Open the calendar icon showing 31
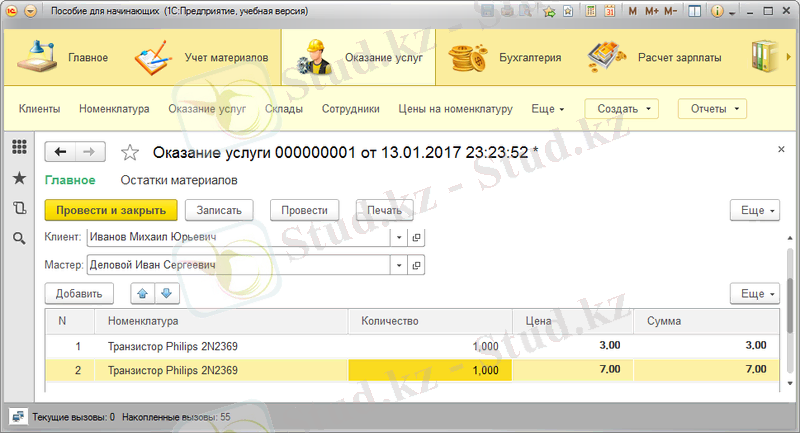This screenshot has height=433, width=800. (x=609, y=11)
